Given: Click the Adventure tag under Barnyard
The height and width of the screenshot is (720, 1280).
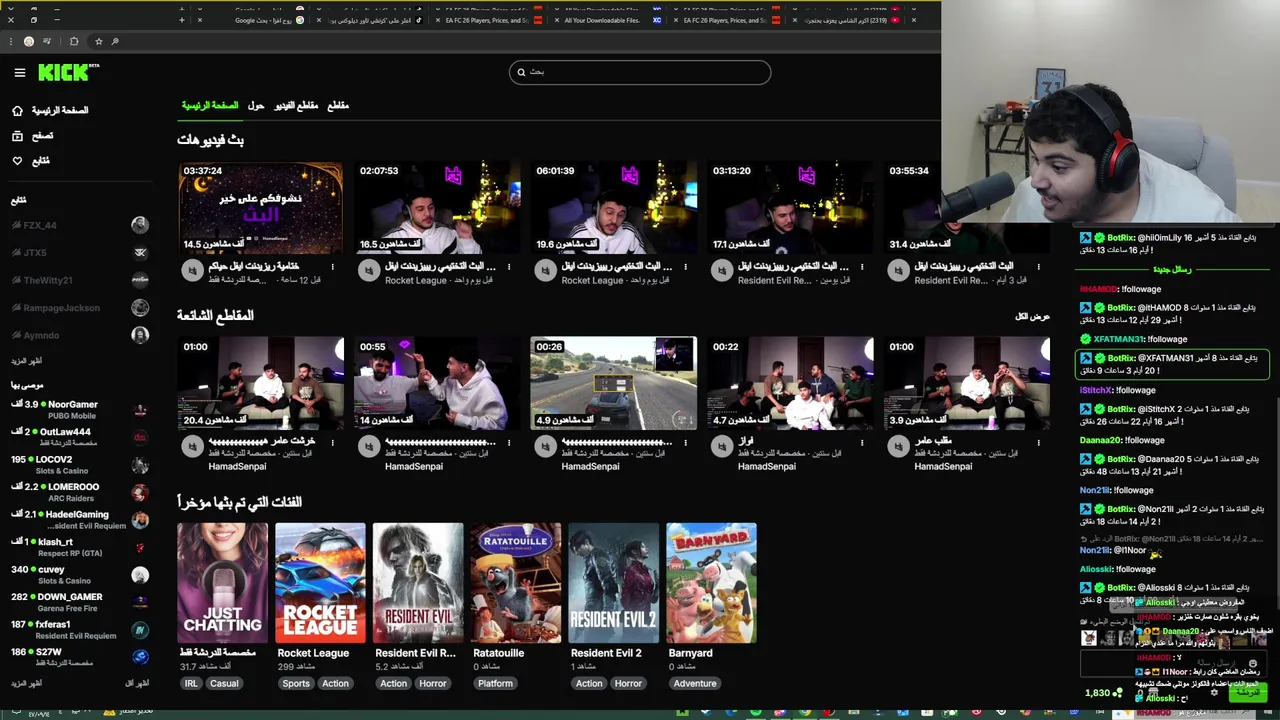Looking at the screenshot, I should 695,684.
